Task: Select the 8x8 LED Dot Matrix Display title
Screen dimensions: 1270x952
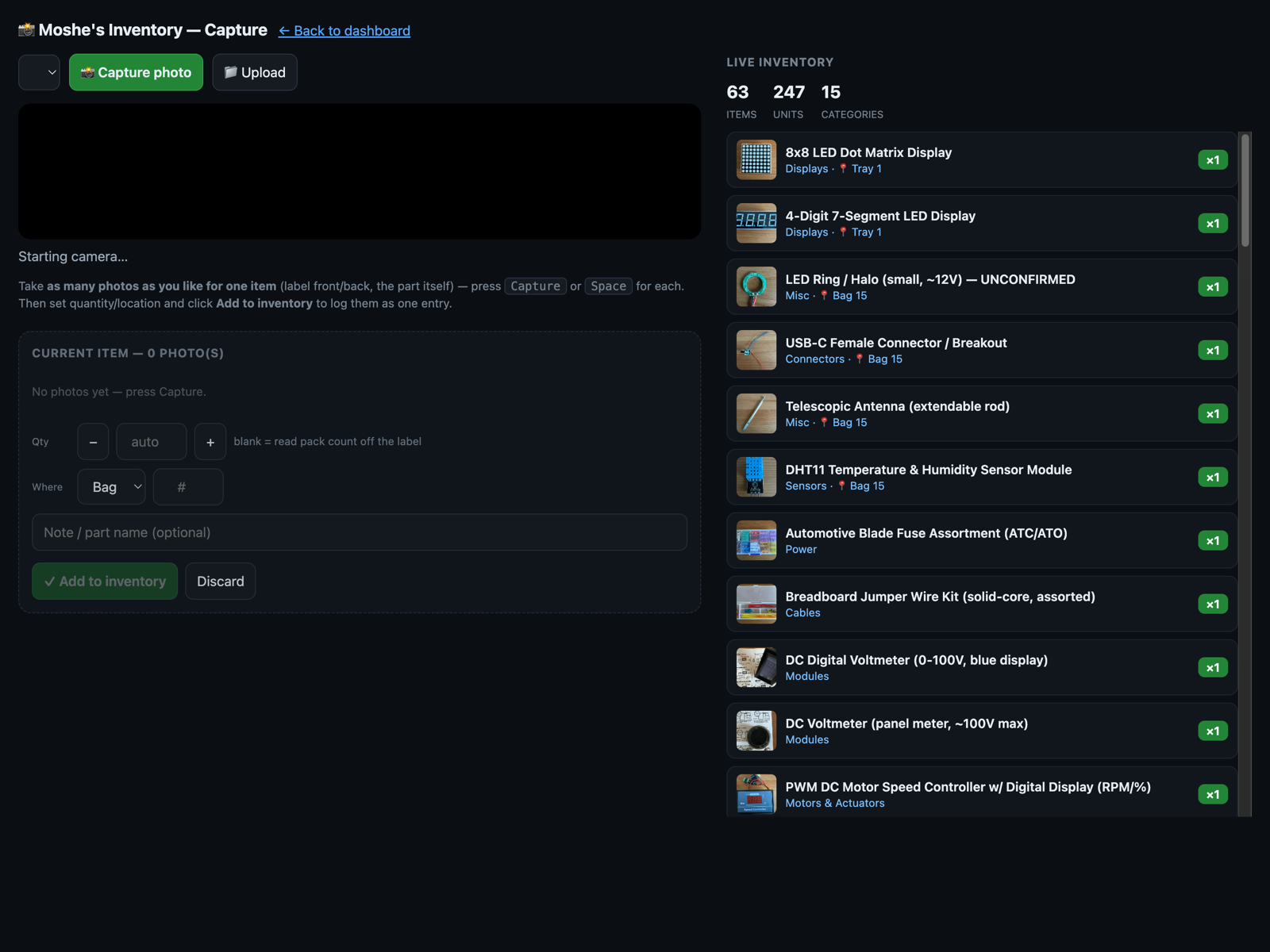Action: click(x=868, y=152)
